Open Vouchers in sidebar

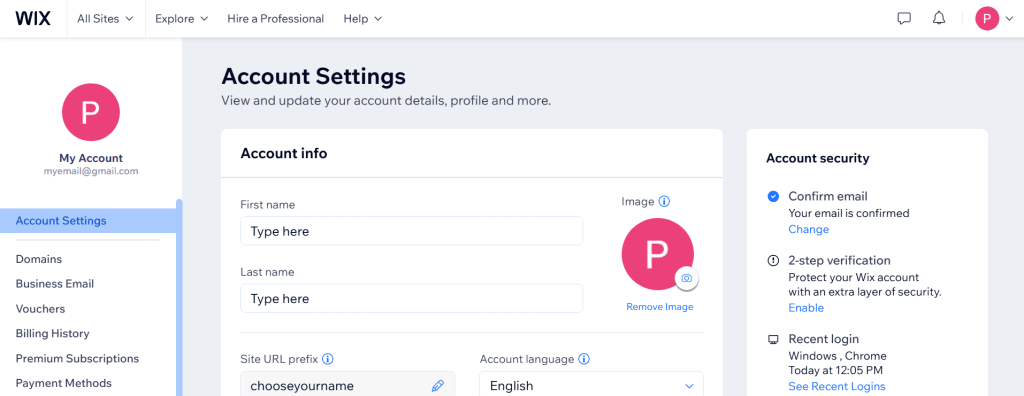click(x=40, y=308)
